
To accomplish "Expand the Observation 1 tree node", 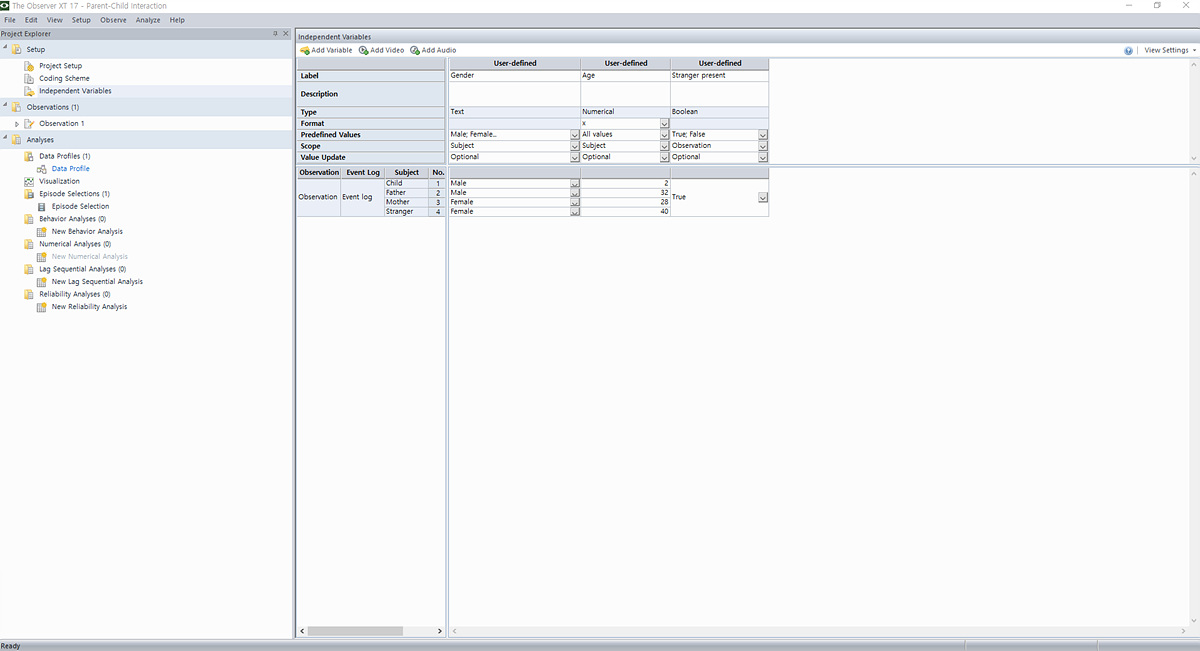I will point(17,124).
